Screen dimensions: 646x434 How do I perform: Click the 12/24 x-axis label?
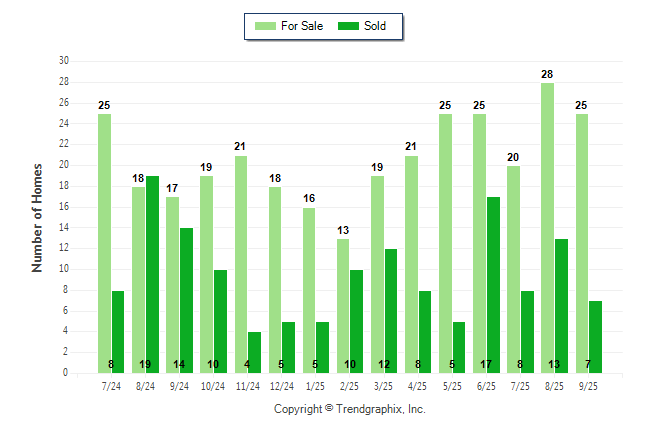pyautogui.click(x=282, y=385)
